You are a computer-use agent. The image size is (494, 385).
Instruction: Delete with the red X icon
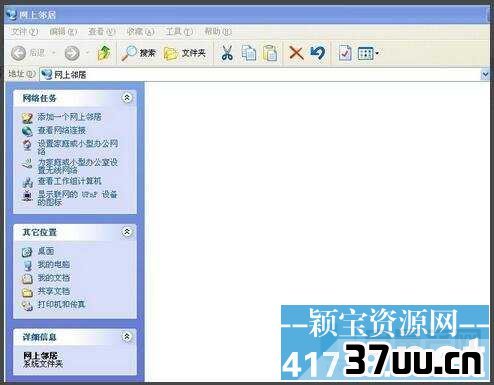point(296,53)
